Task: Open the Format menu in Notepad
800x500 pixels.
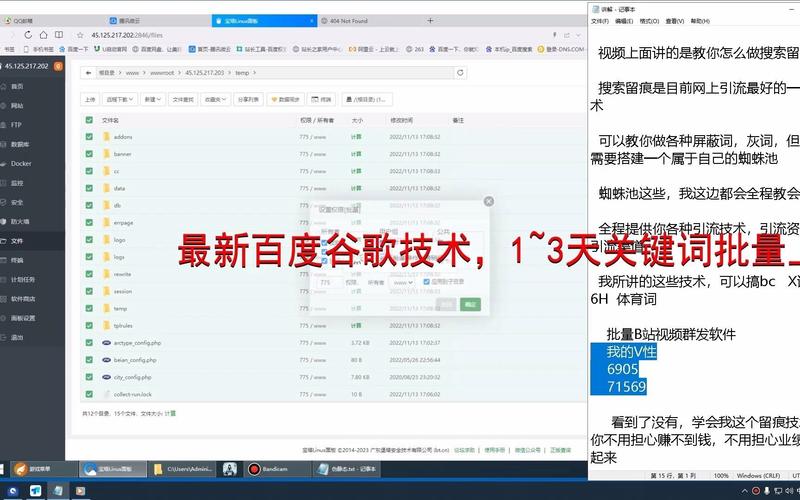Action: coord(649,21)
